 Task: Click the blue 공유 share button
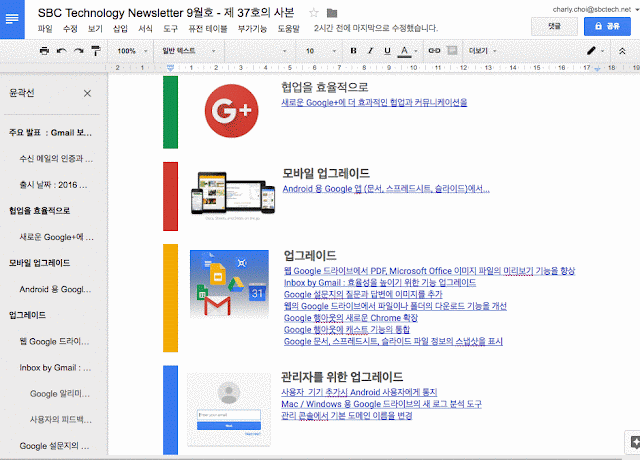pyautogui.click(x=607, y=27)
